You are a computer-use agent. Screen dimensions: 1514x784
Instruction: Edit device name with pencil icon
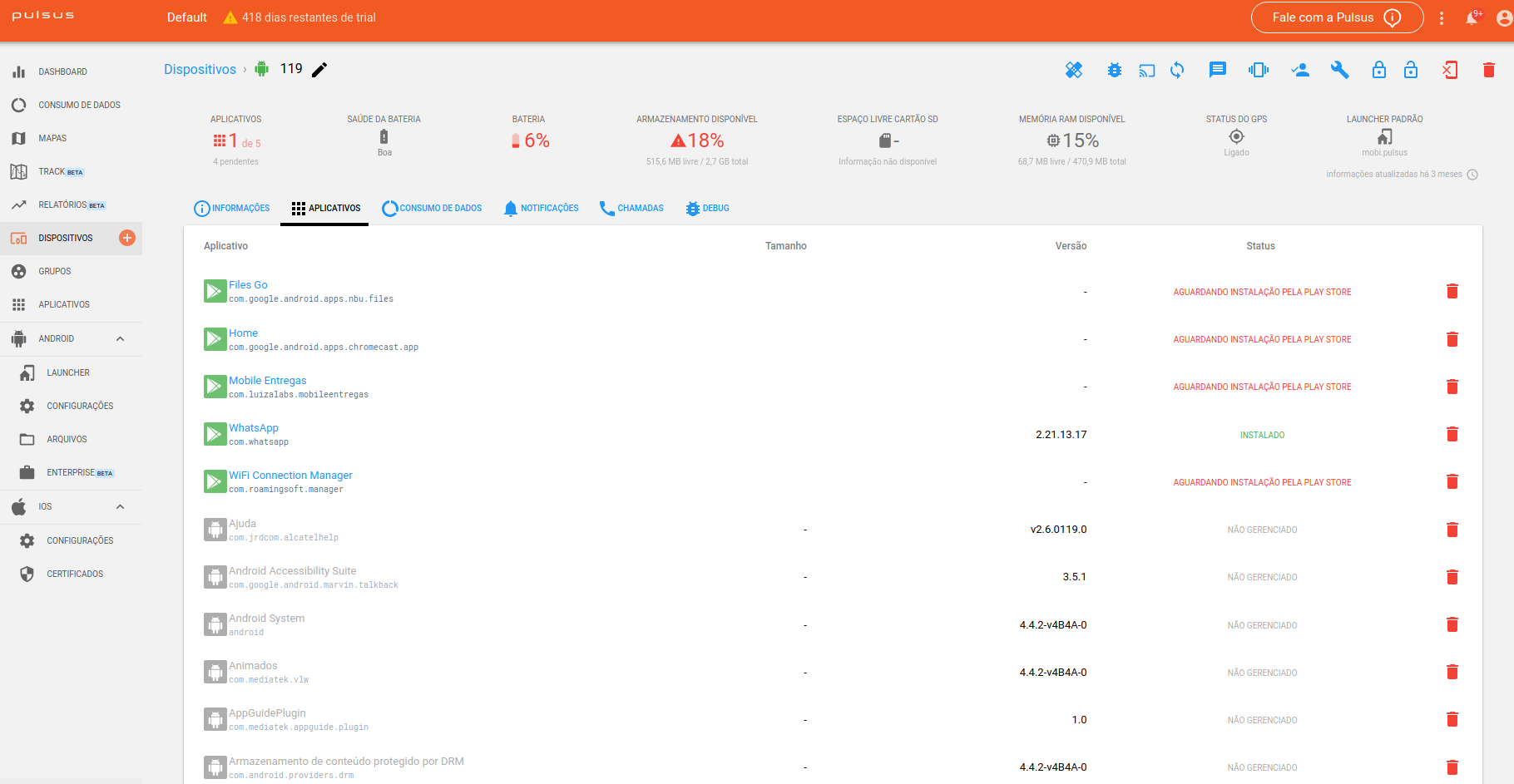(x=319, y=70)
